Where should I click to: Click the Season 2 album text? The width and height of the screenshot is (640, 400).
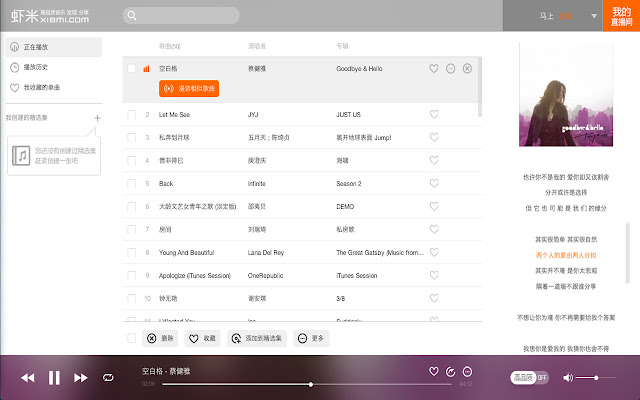pos(349,184)
